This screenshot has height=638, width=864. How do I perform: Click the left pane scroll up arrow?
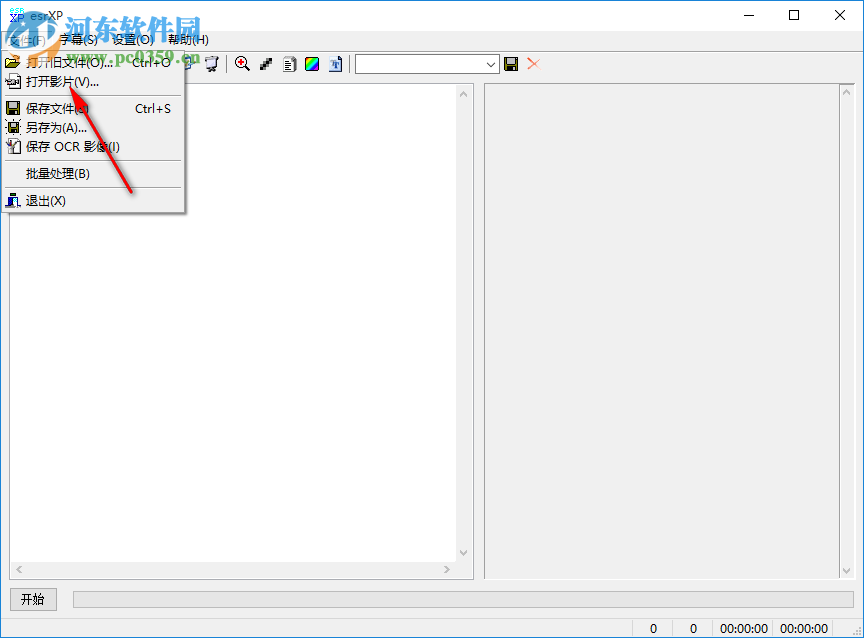point(463,94)
